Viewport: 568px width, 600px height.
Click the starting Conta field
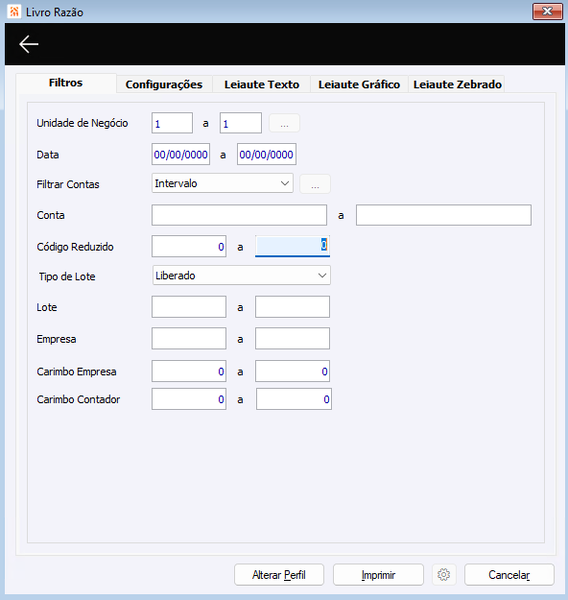[x=239, y=215]
